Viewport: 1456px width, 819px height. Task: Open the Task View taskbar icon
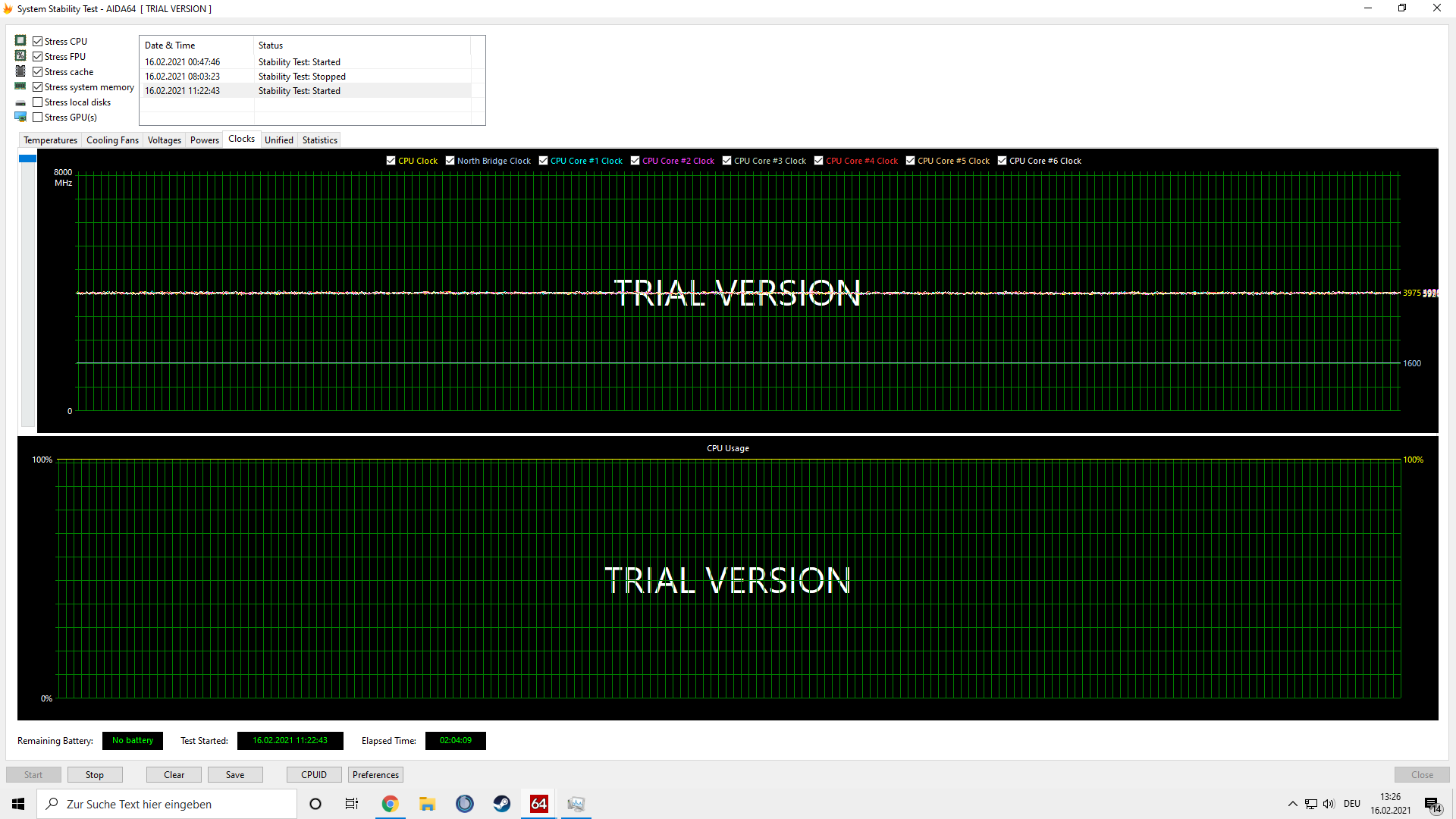point(352,804)
